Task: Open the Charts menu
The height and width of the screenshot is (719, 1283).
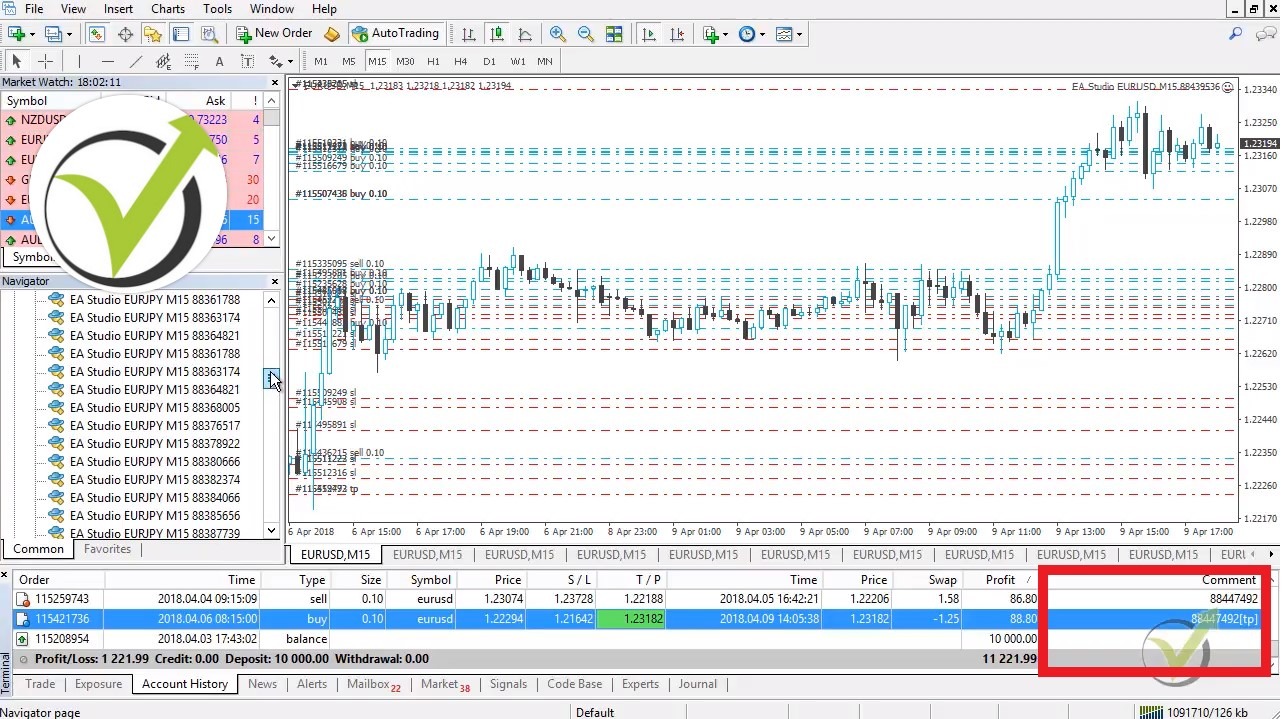Action: click(167, 9)
